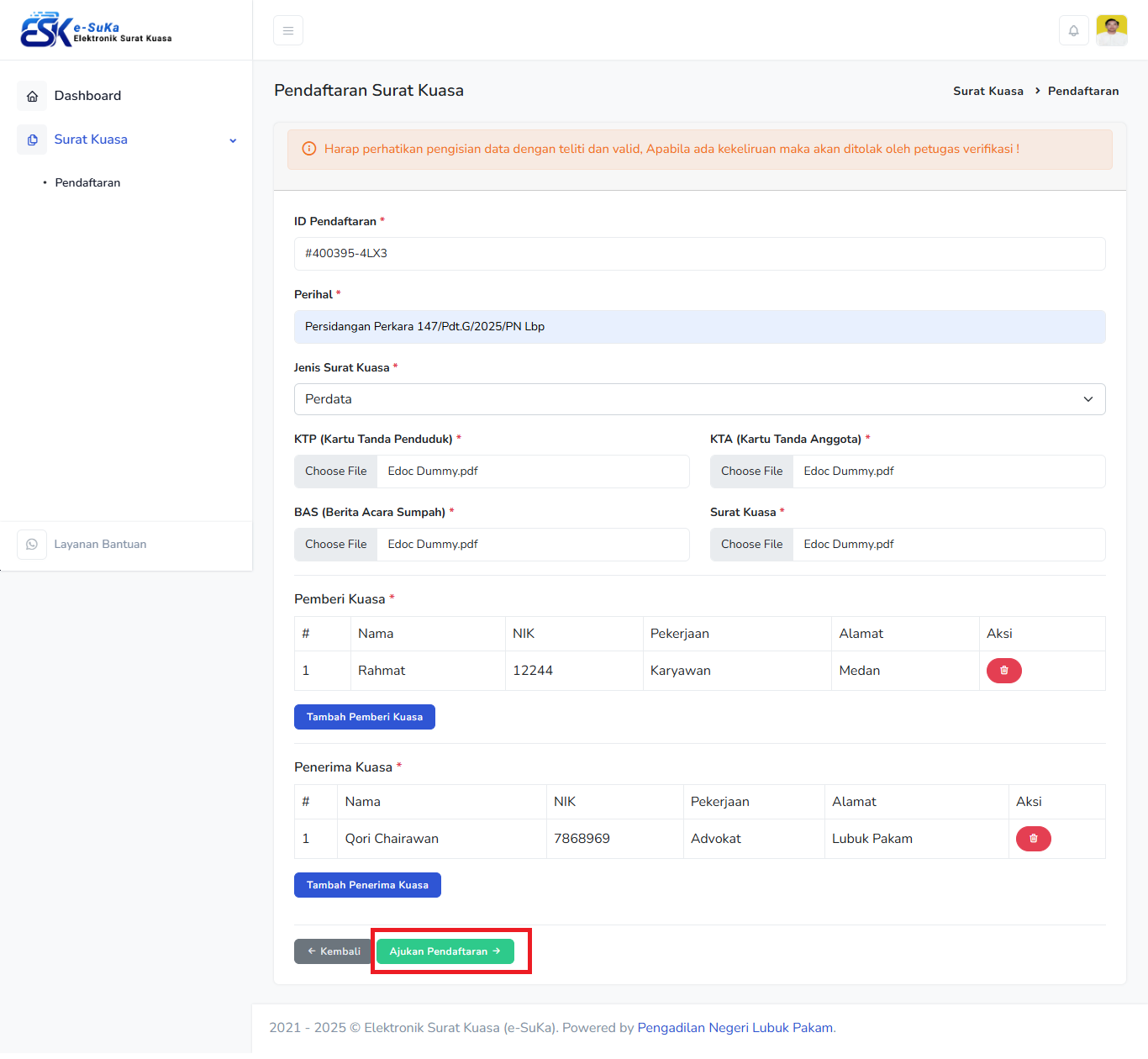Click the Perihal input field
The image size is (1148, 1059).
[x=699, y=327]
